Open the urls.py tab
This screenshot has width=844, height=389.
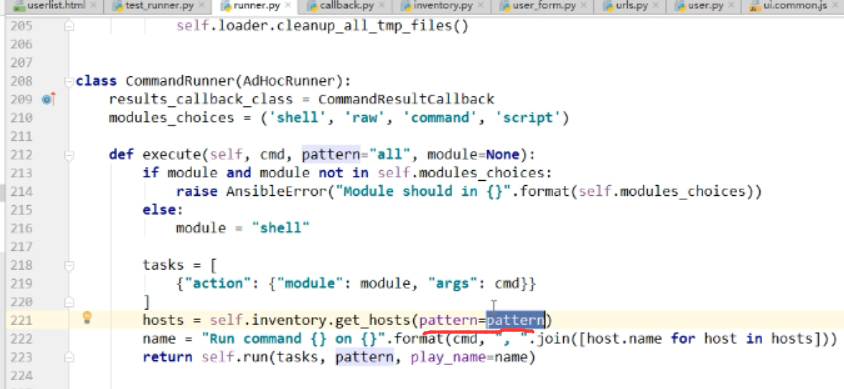(633, 6)
